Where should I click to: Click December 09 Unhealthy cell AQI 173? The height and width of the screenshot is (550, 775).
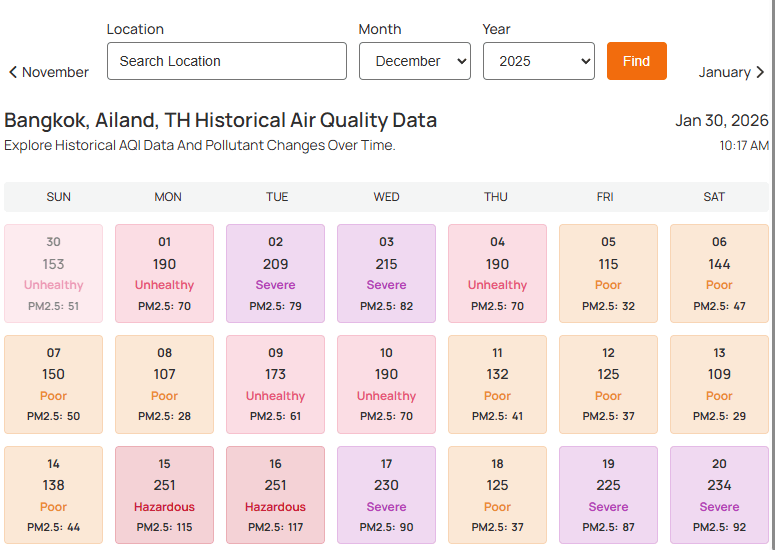click(275, 384)
